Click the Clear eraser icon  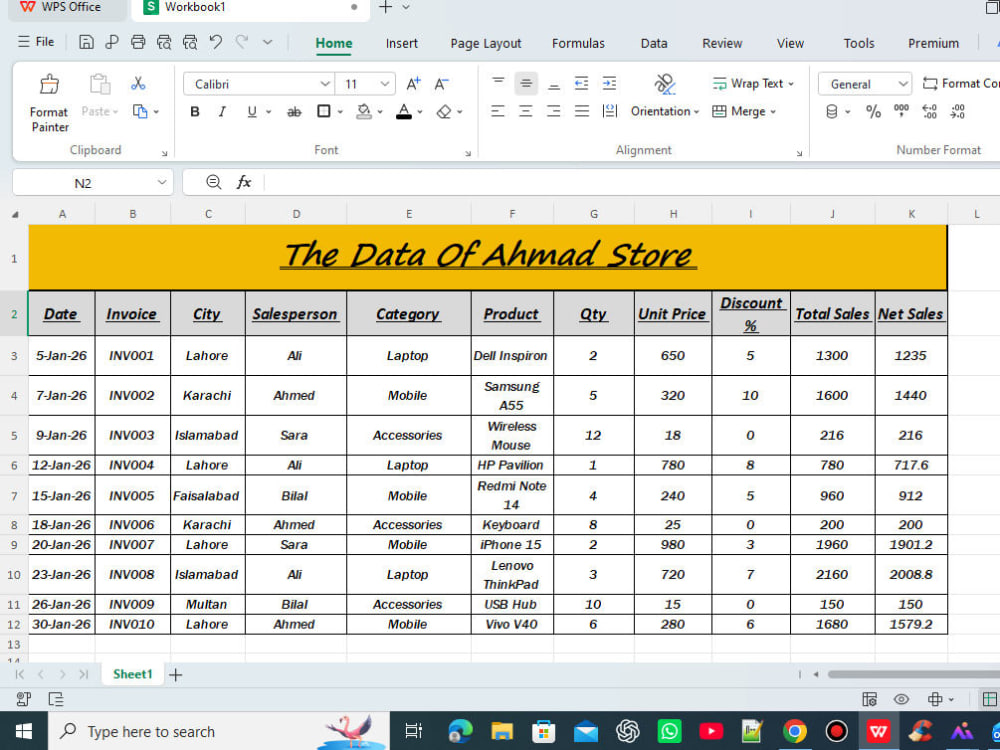[x=444, y=112]
